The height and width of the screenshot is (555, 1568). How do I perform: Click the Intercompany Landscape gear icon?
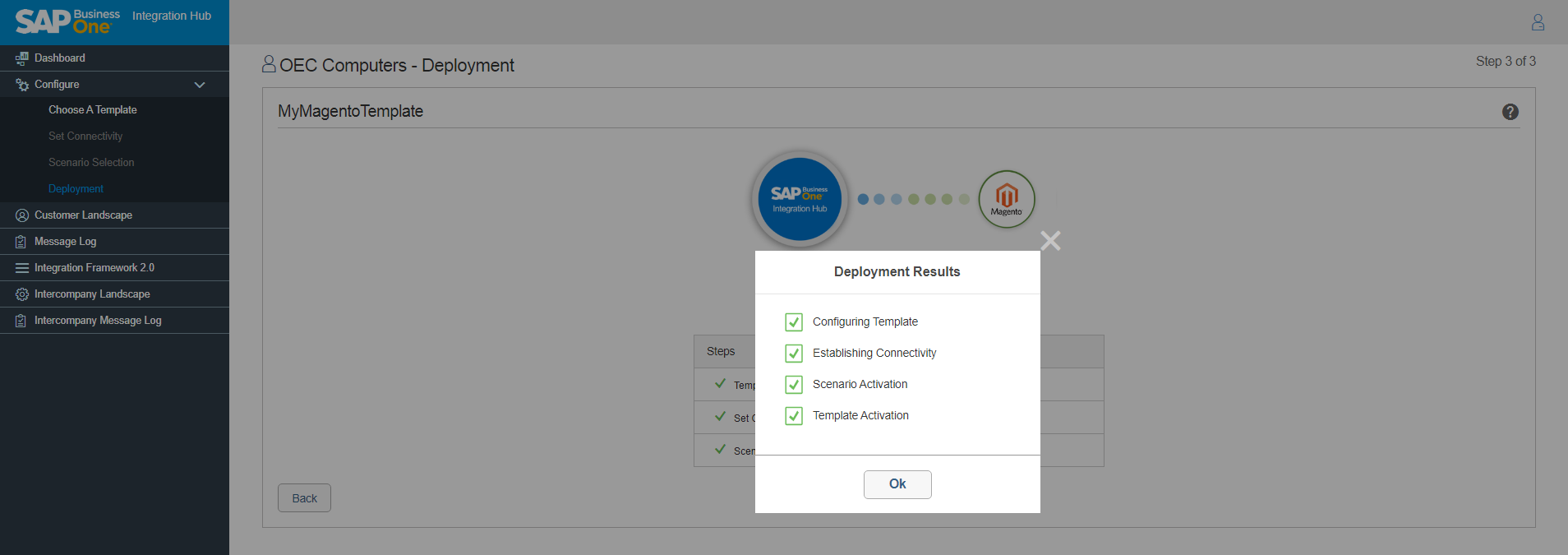point(21,294)
